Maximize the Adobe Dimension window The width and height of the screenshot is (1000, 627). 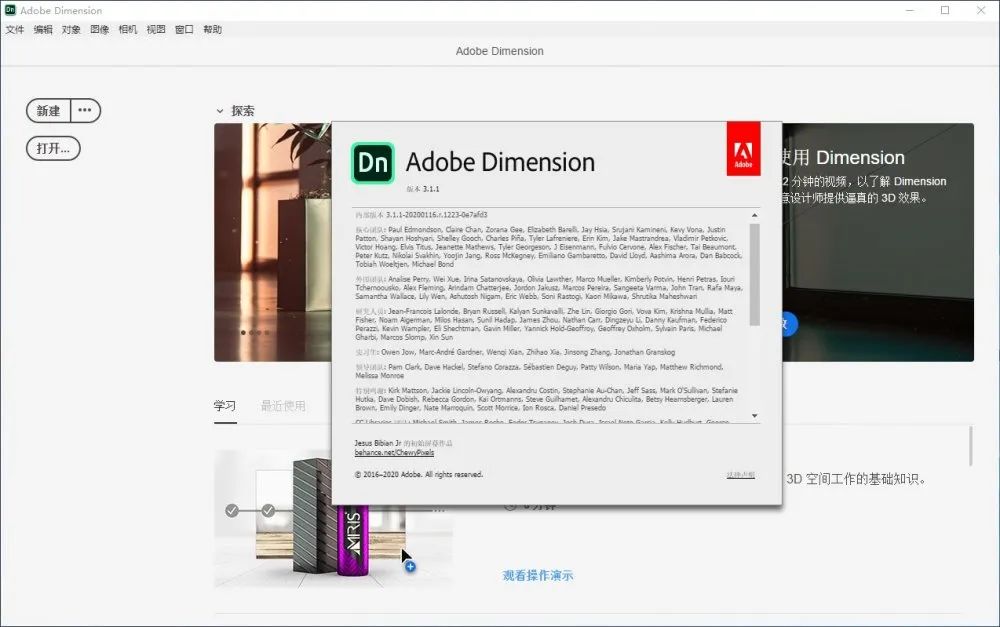point(945,10)
